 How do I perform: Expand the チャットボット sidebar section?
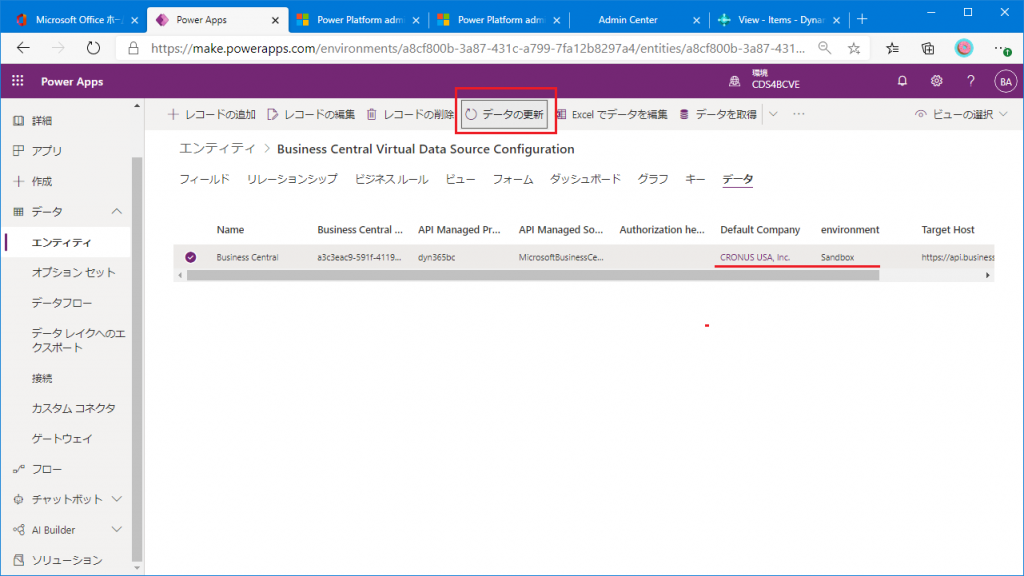pos(116,499)
